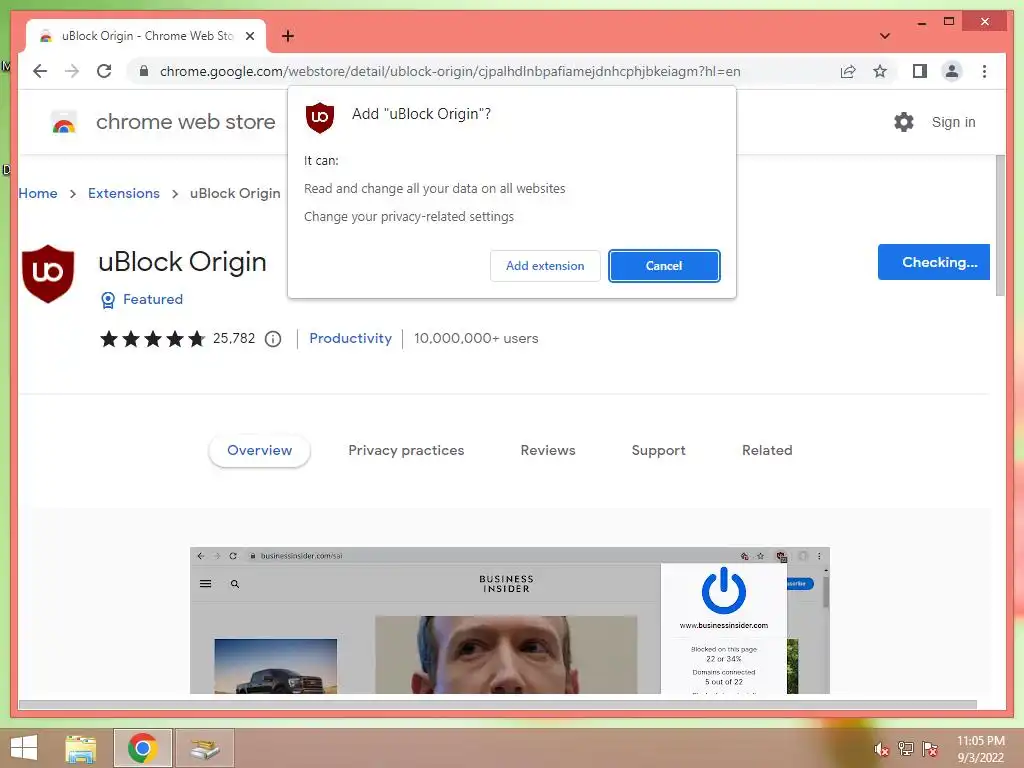Viewport: 1024px width, 768px height.
Task: Click the large uBlock Origin shield logo
Action: 48,274
